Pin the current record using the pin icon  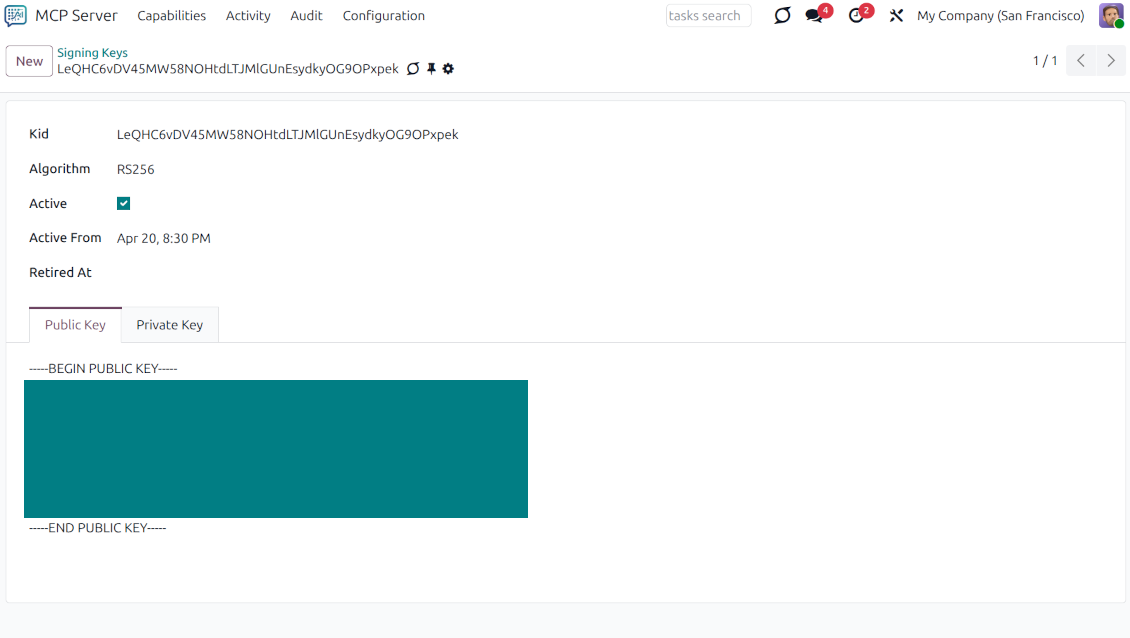pyautogui.click(x=430, y=68)
